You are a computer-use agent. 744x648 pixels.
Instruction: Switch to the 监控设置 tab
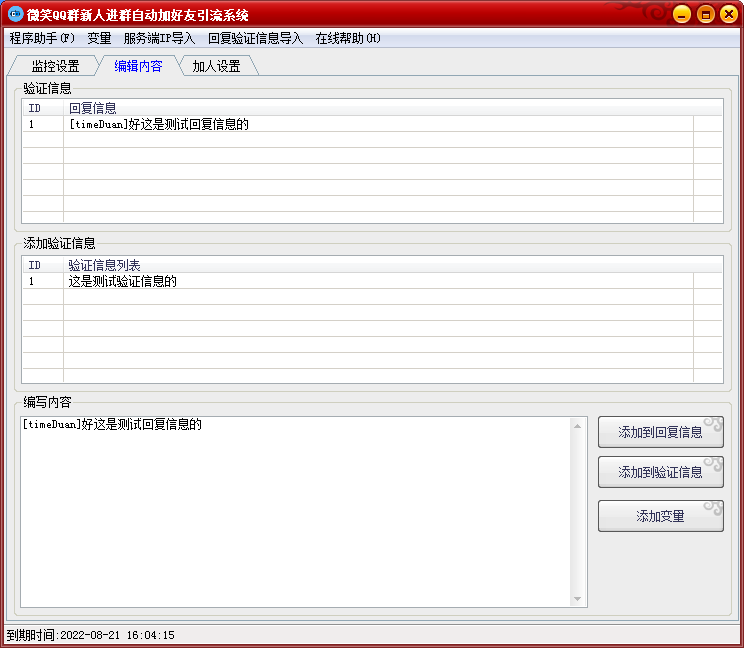(x=55, y=66)
